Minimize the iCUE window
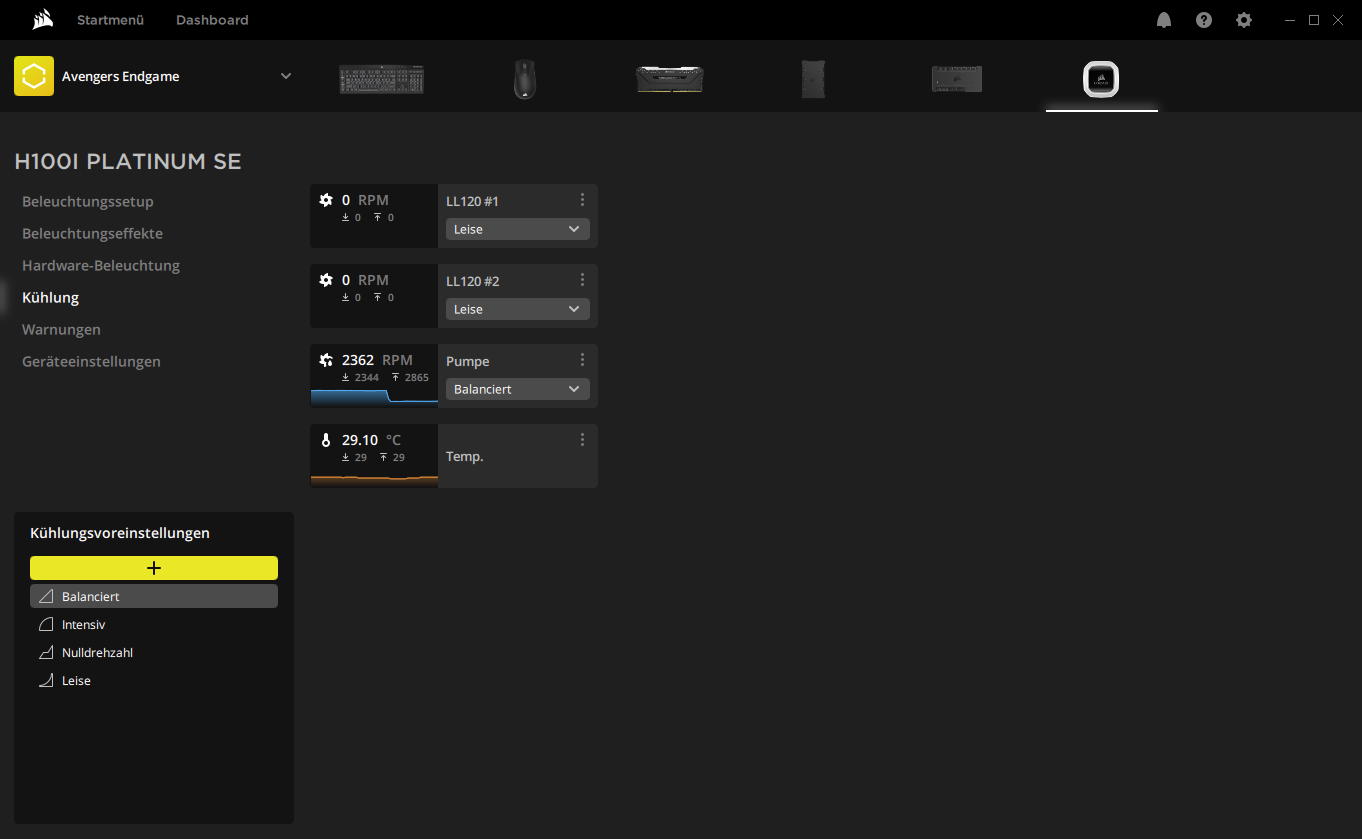 [x=1291, y=20]
